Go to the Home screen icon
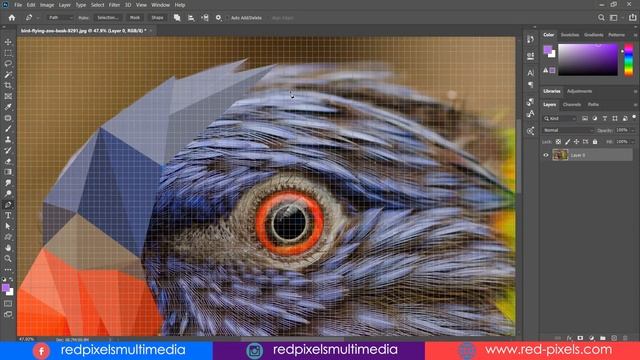This screenshot has width=640, height=360. pos(12,18)
